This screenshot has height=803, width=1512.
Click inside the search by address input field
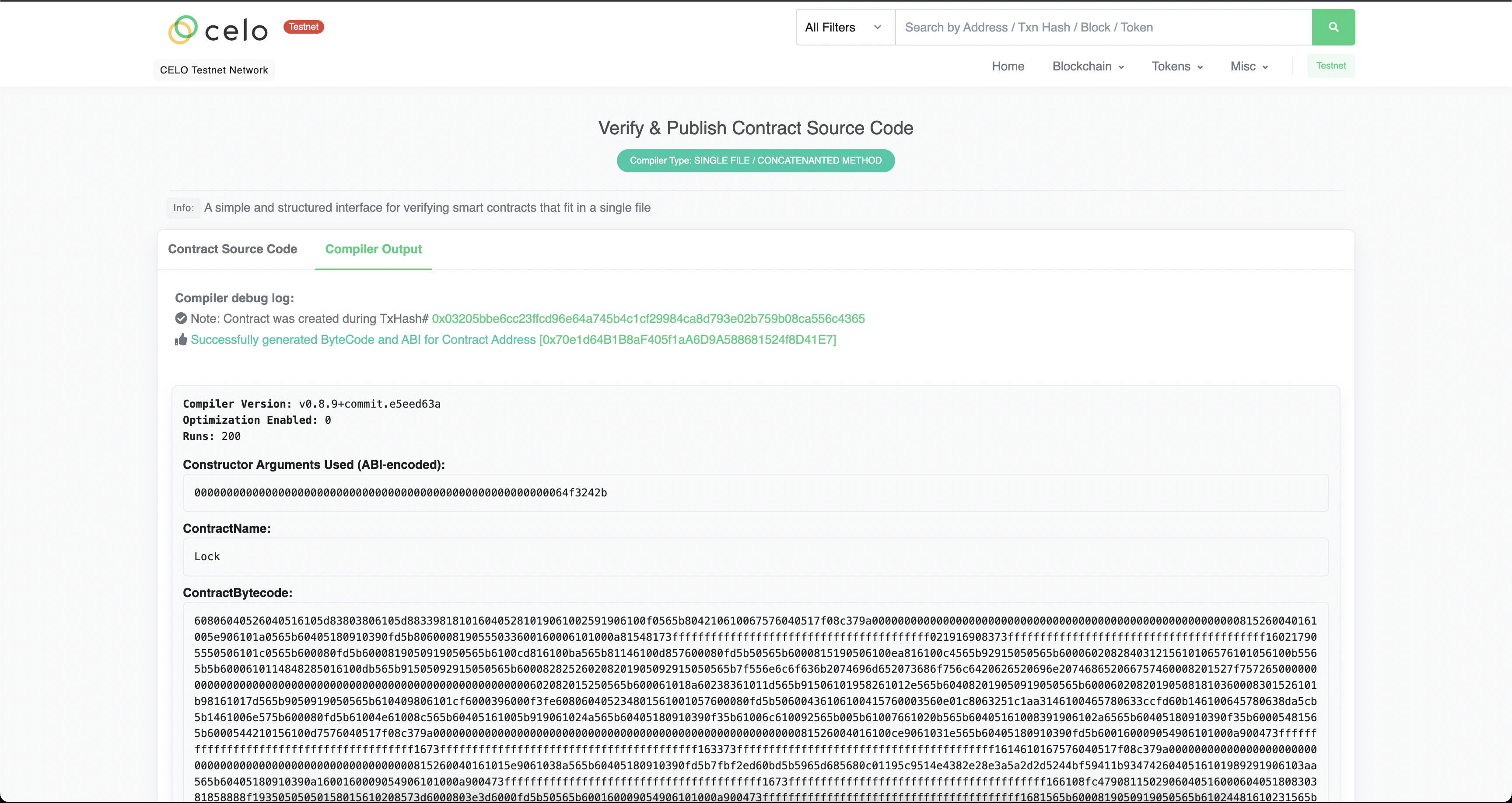tap(1103, 26)
